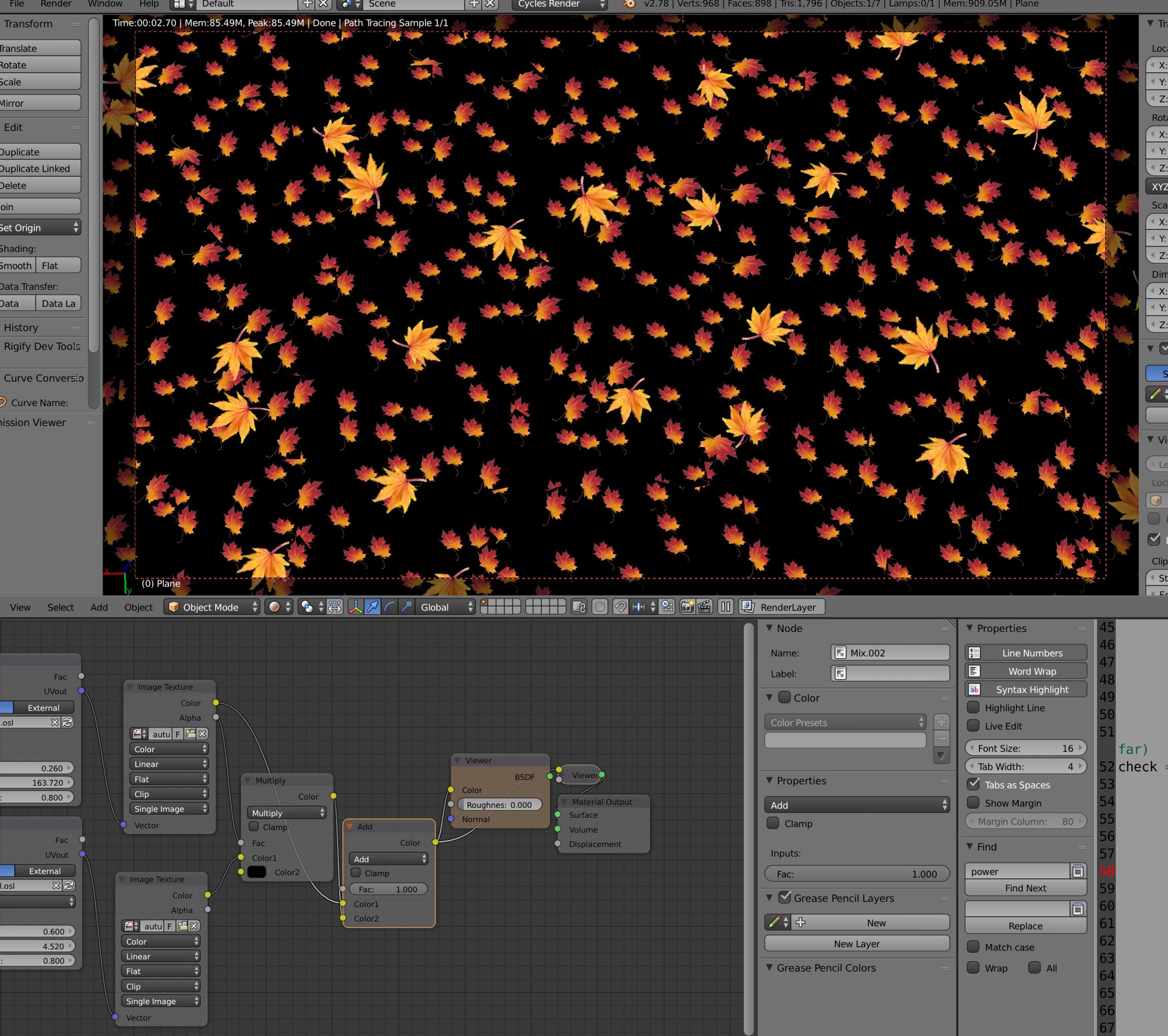Click the Blender logo in the info header
The width and height of the screenshot is (1168, 1036).
(629, 4)
